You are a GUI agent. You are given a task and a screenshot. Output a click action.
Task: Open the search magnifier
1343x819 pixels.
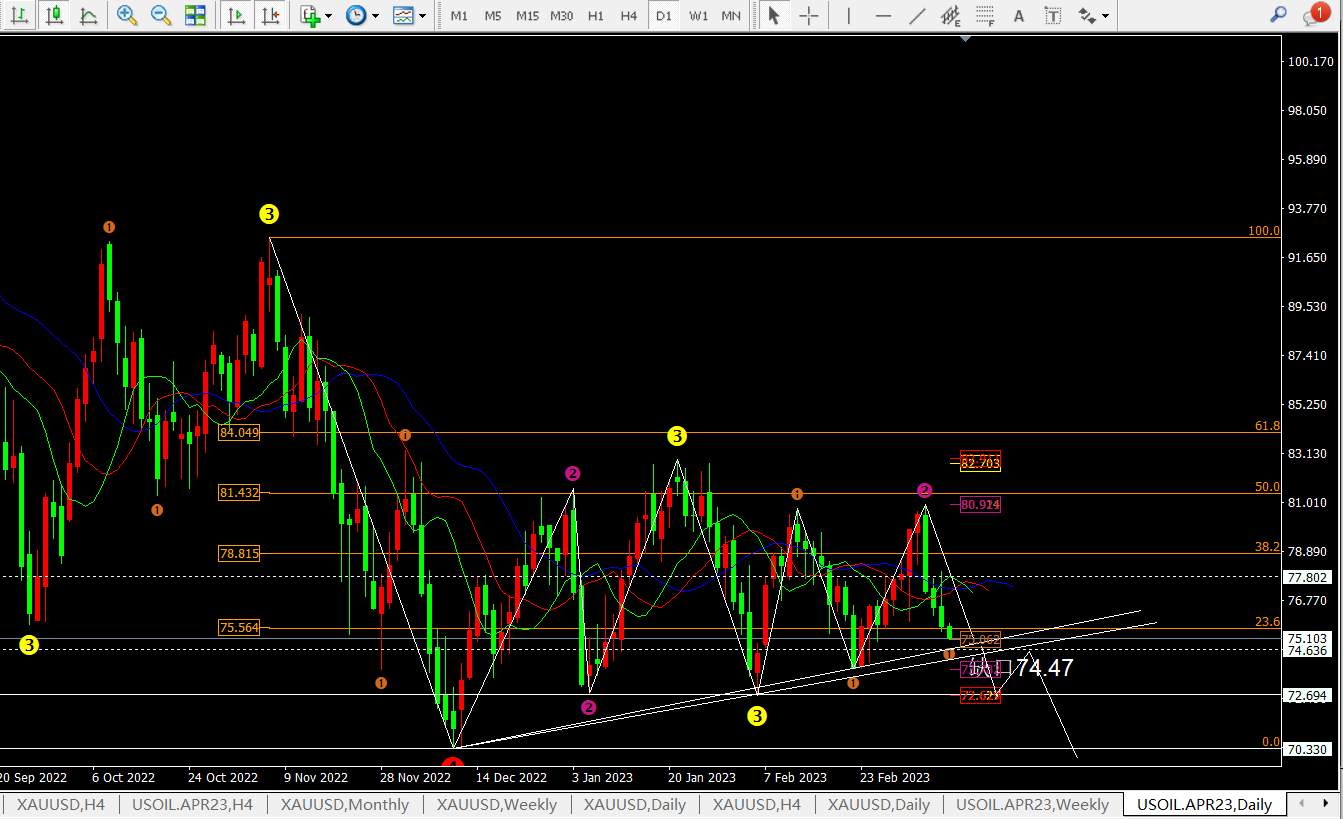click(1278, 15)
